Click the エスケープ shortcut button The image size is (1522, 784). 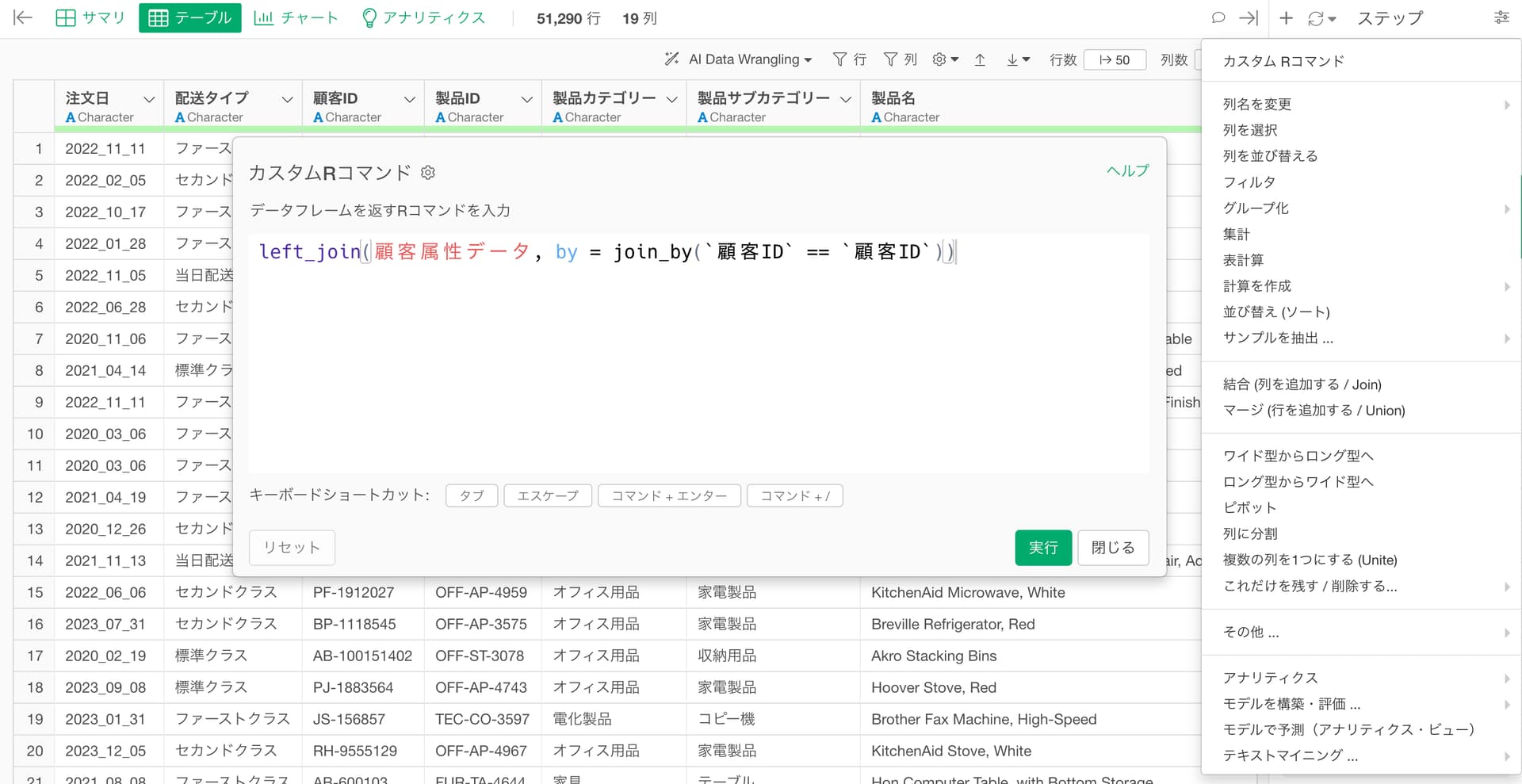point(548,495)
